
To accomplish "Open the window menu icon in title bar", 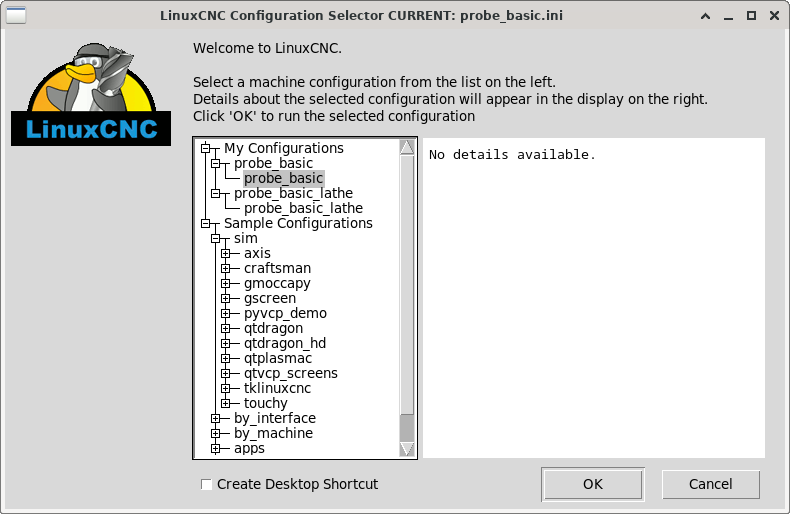I will pyautogui.click(x=16, y=15).
